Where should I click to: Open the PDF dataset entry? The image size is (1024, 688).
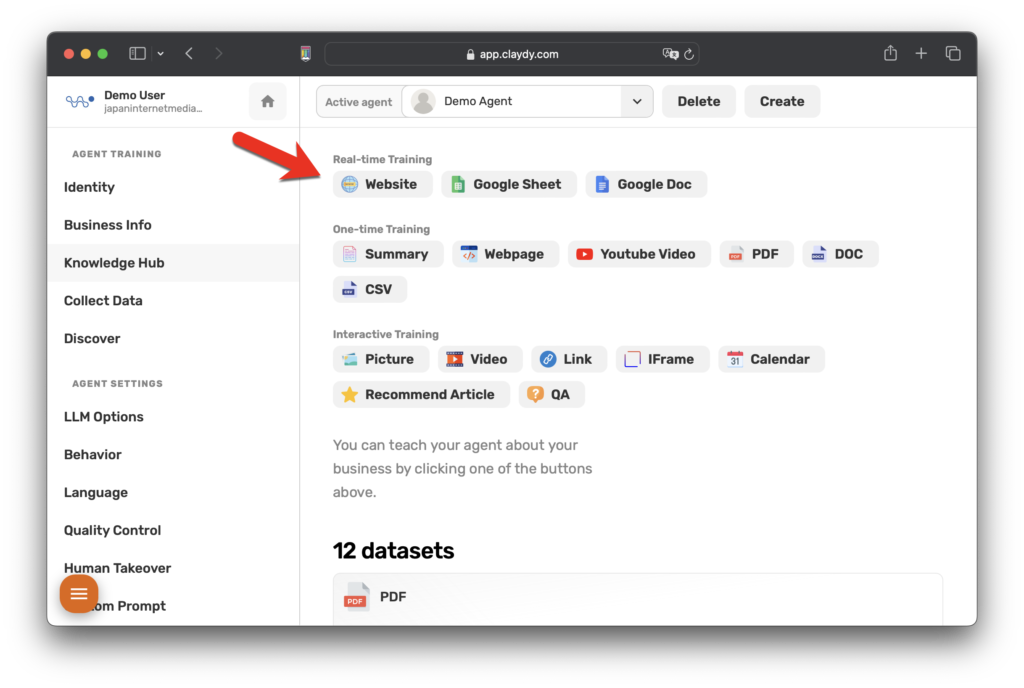637,597
